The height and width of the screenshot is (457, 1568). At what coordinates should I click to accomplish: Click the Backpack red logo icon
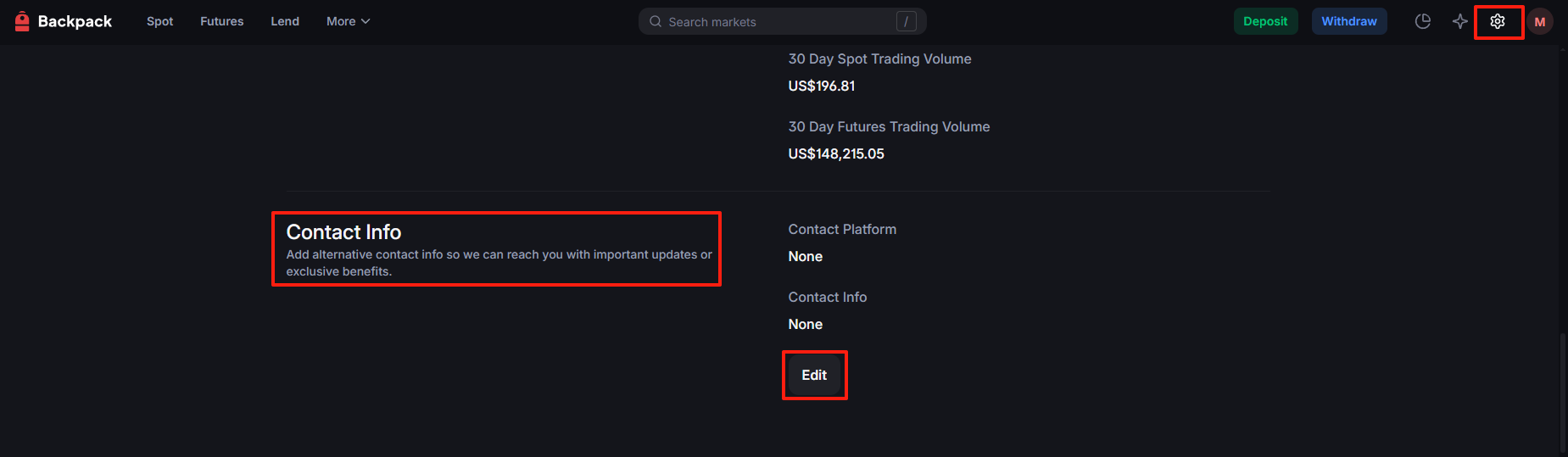pos(22,21)
